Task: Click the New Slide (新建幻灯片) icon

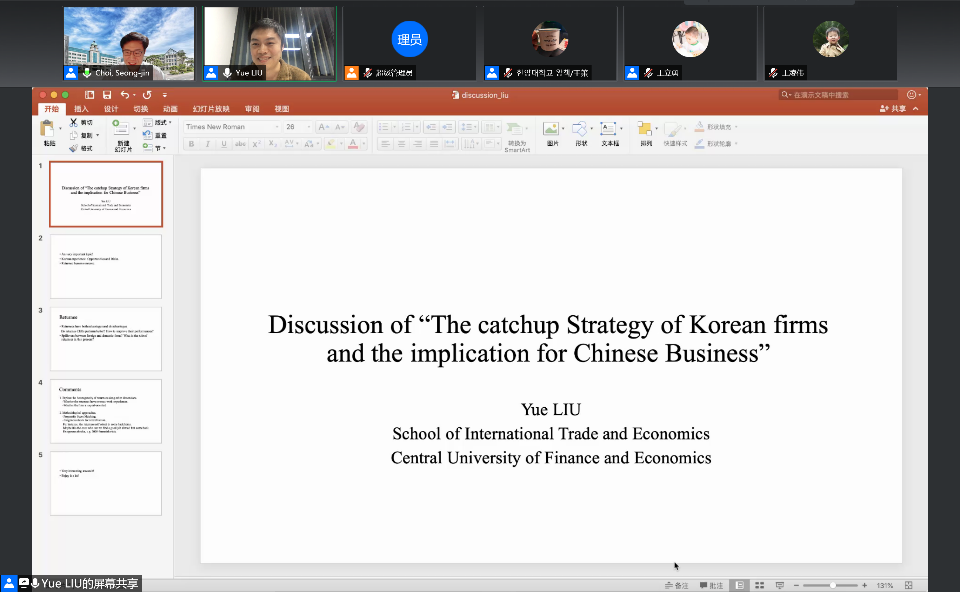Action: coord(121,130)
